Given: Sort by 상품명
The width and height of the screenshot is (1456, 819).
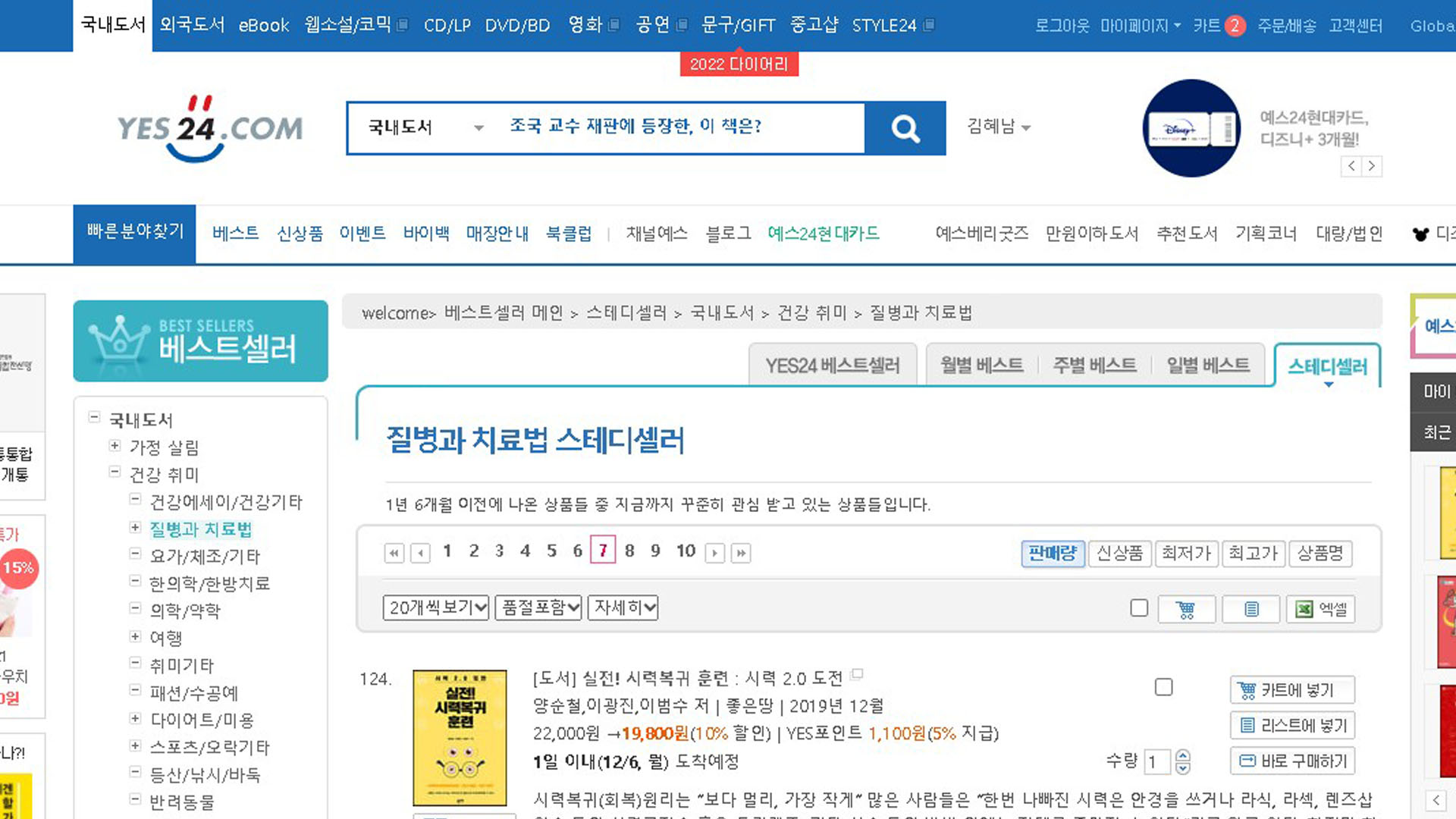Looking at the screenshot, I should (x=1320, y=554).
